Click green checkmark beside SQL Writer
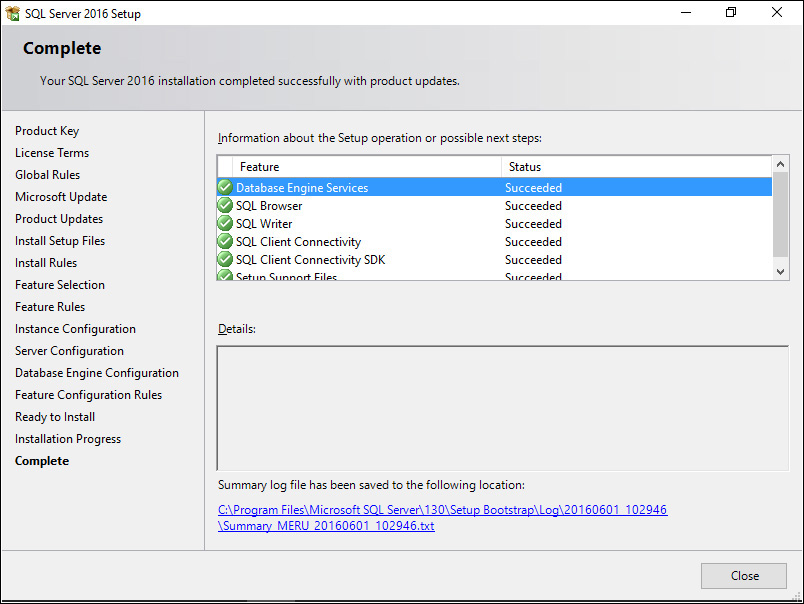804x604 pixels. tap(225, 224)
